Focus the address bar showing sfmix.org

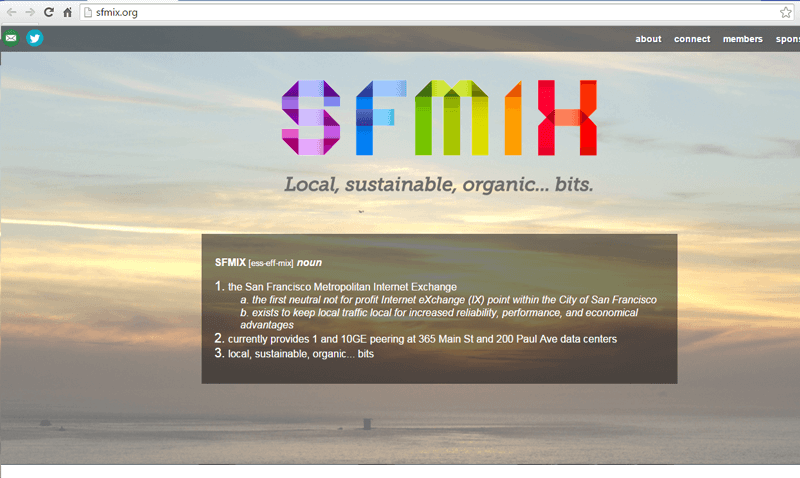tap(436, 12)
